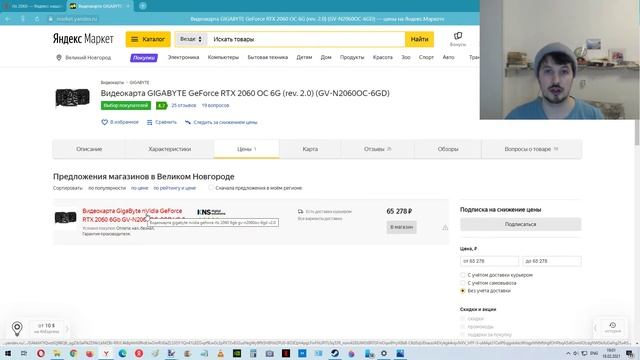Click the KNS shop logo

click(x=211, y=212)
